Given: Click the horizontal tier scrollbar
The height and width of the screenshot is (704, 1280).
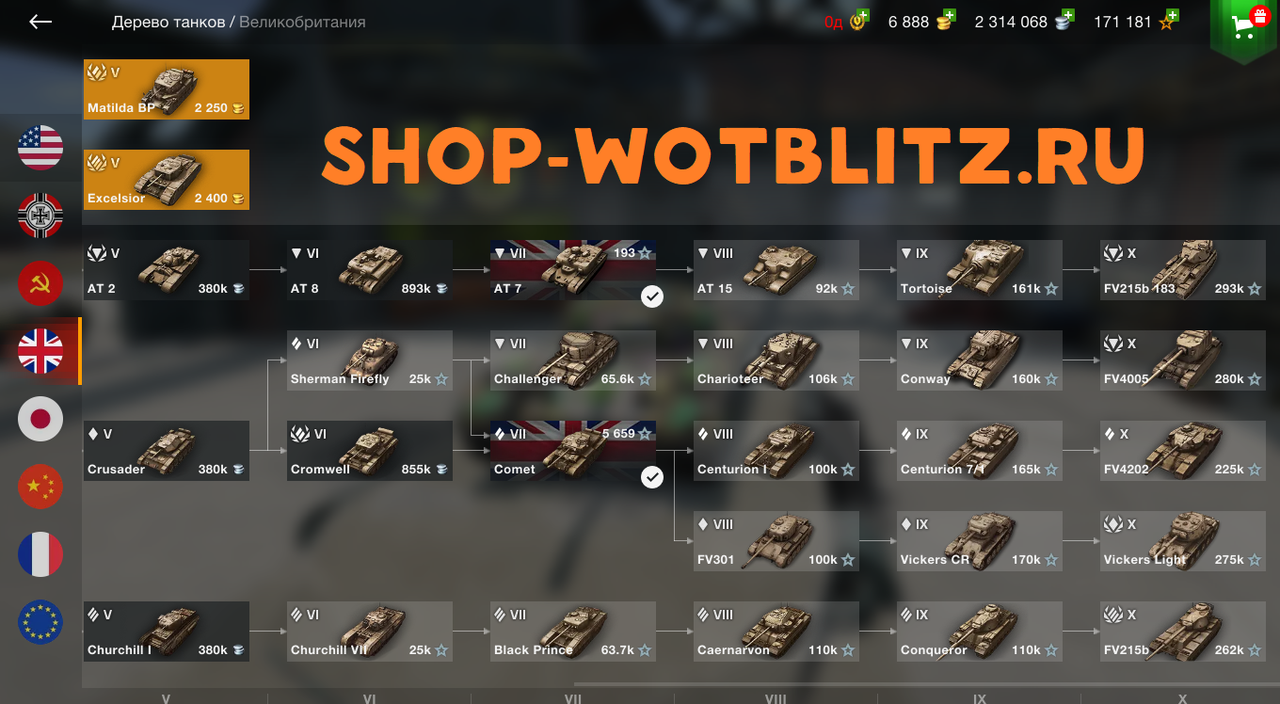Looking at the screenshot, I should pyautogui.click(x=926, y=686).
